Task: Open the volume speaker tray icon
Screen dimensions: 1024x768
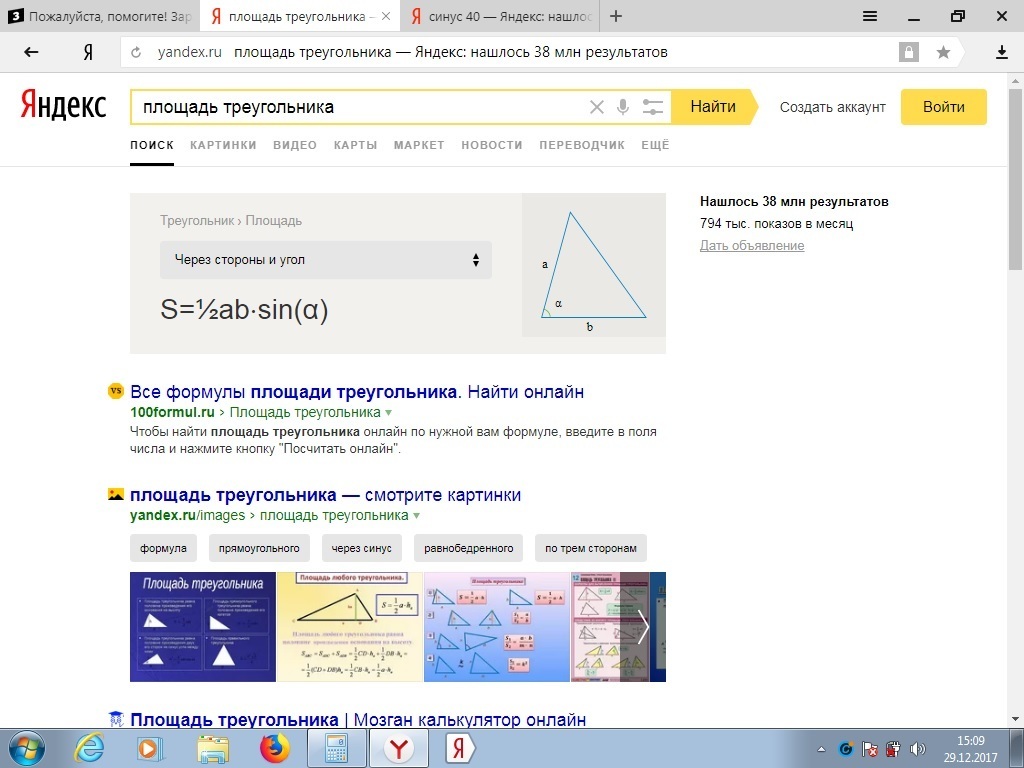Action: [917, 749]
